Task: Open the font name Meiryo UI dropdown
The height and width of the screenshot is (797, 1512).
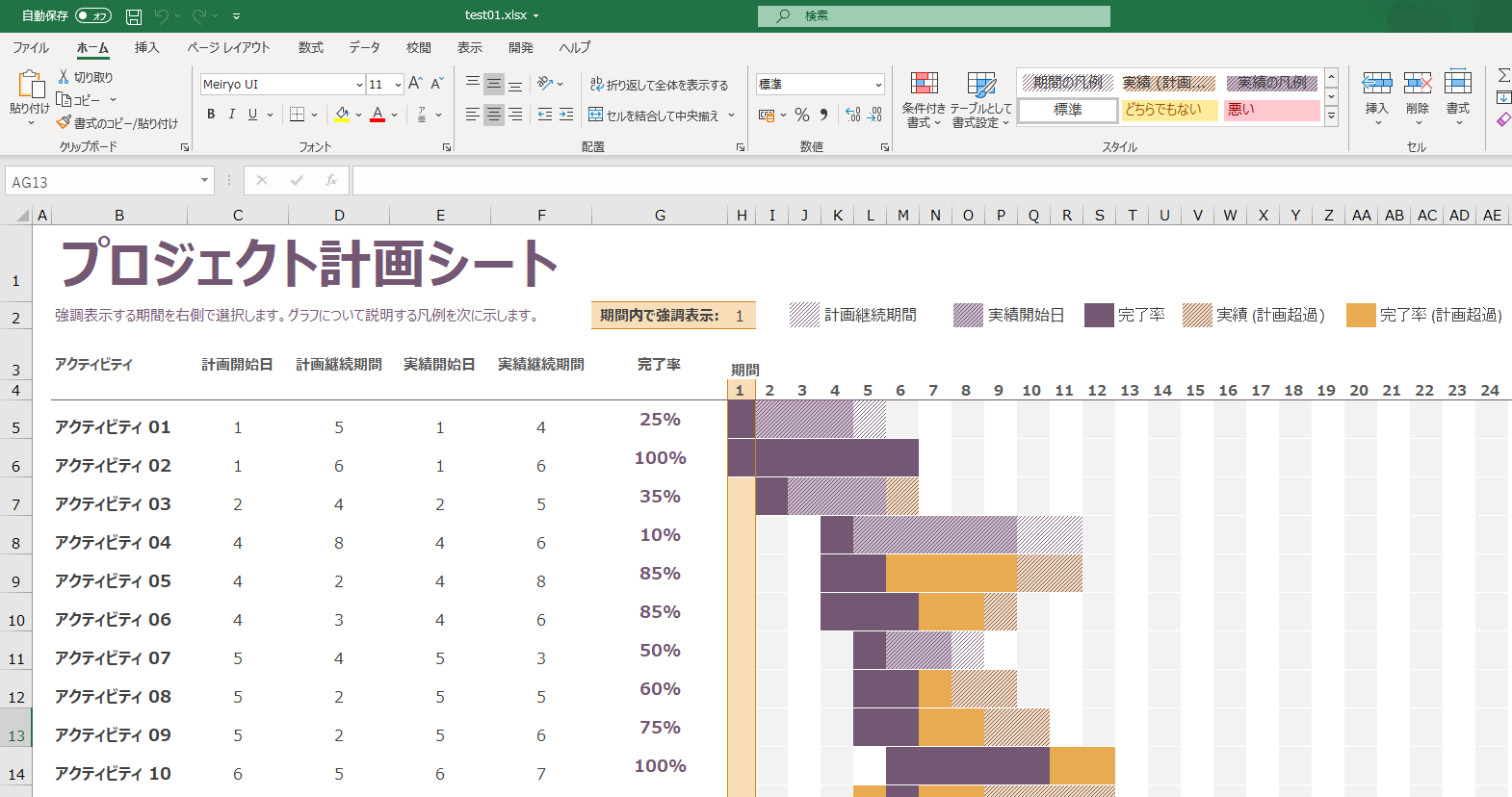Action: 359,85
